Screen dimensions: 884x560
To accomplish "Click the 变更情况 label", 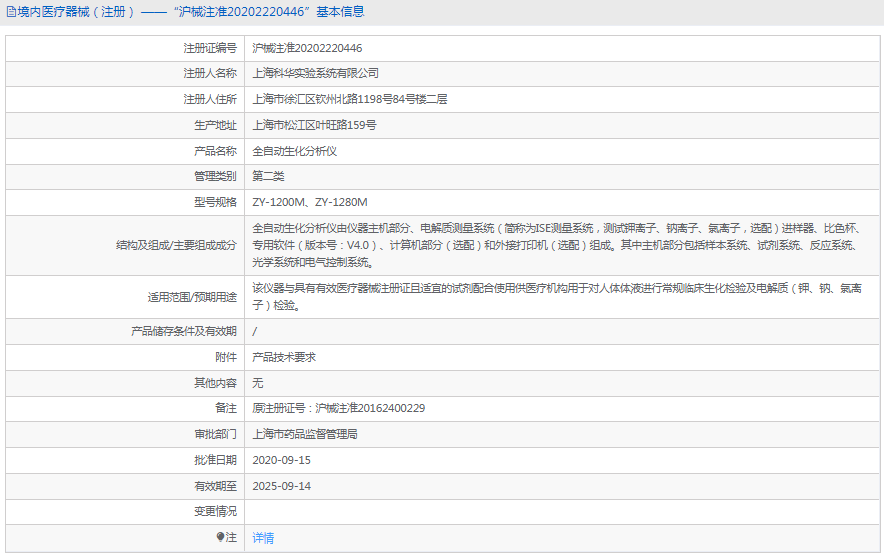I will coord(215,512).
